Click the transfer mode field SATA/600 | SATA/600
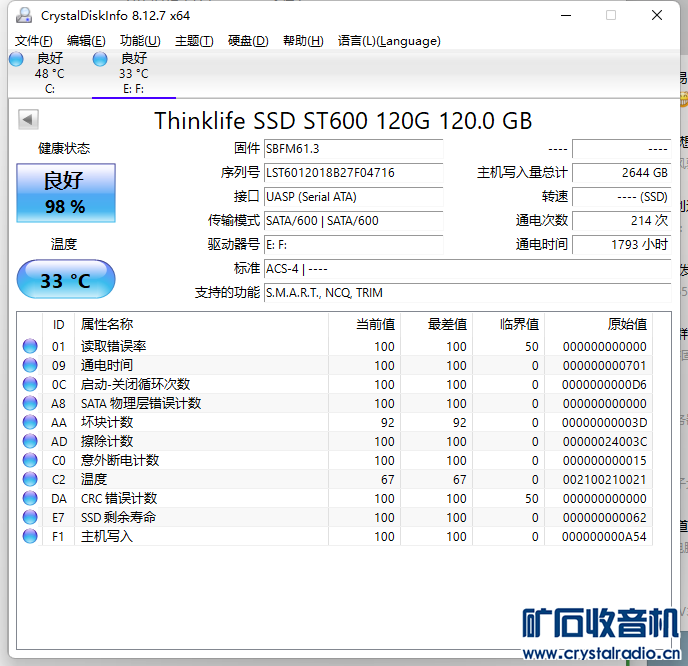The image size is (688, 666). (x=353, y=221)
